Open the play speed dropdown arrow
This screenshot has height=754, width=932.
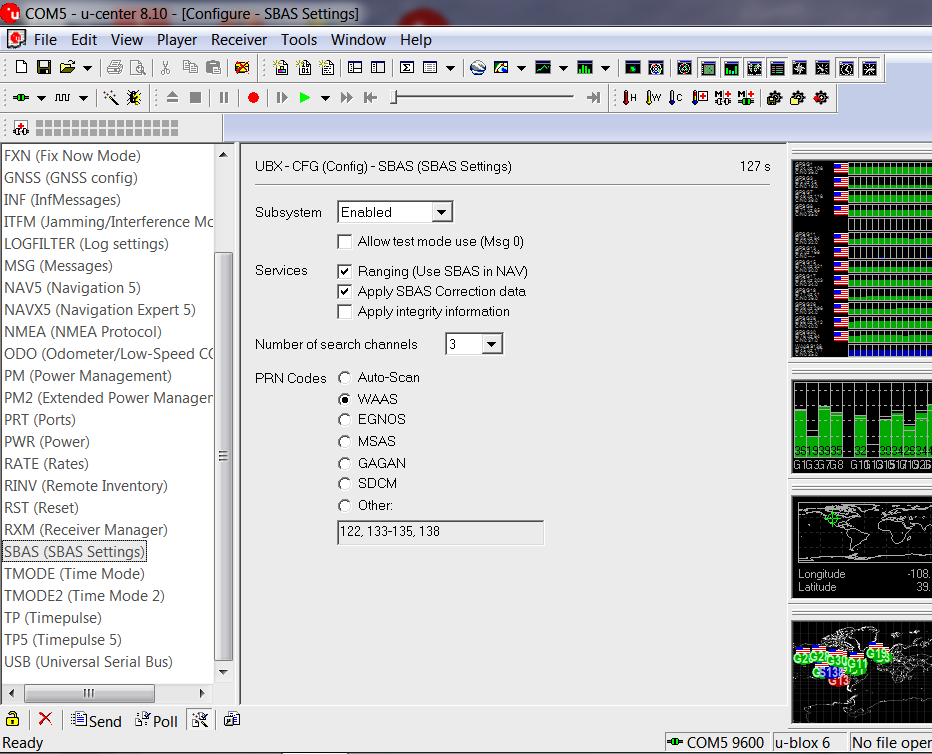[x=325, y=98]
